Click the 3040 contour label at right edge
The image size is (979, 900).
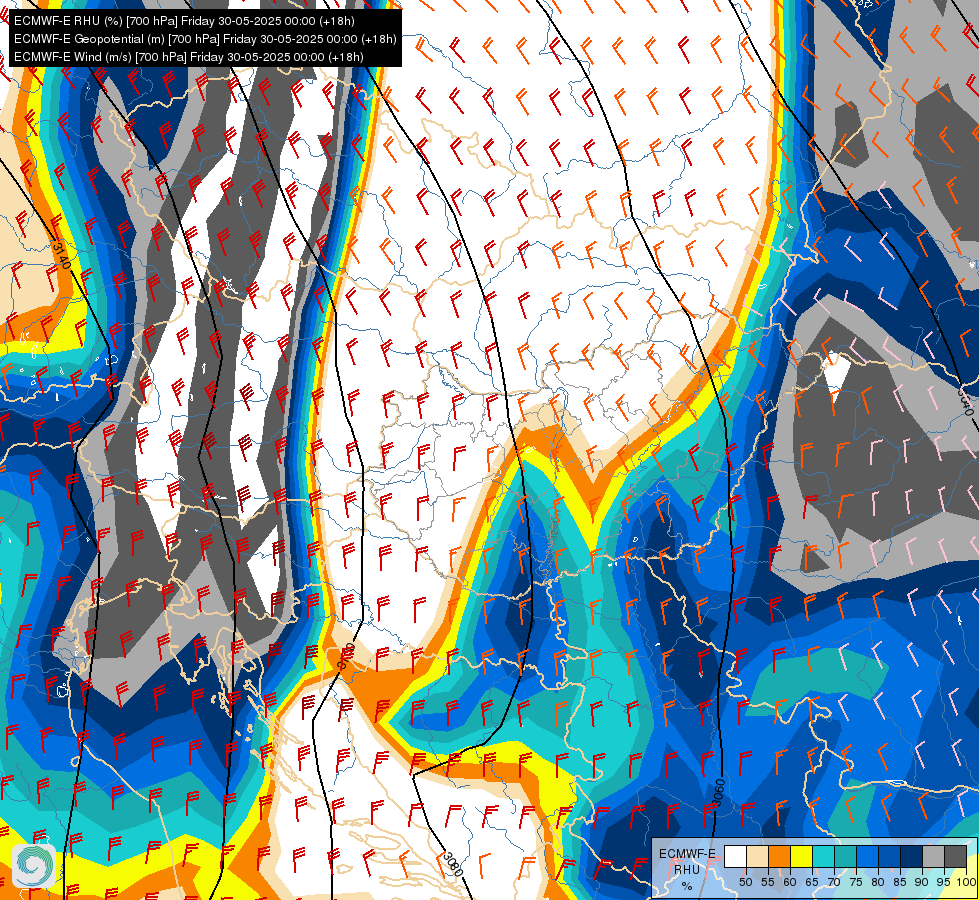(x=965, y=402)
